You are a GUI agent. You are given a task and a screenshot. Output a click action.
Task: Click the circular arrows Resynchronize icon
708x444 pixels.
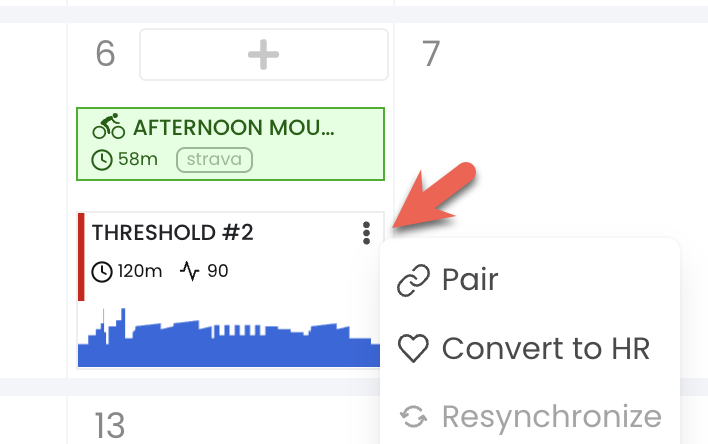414,416
